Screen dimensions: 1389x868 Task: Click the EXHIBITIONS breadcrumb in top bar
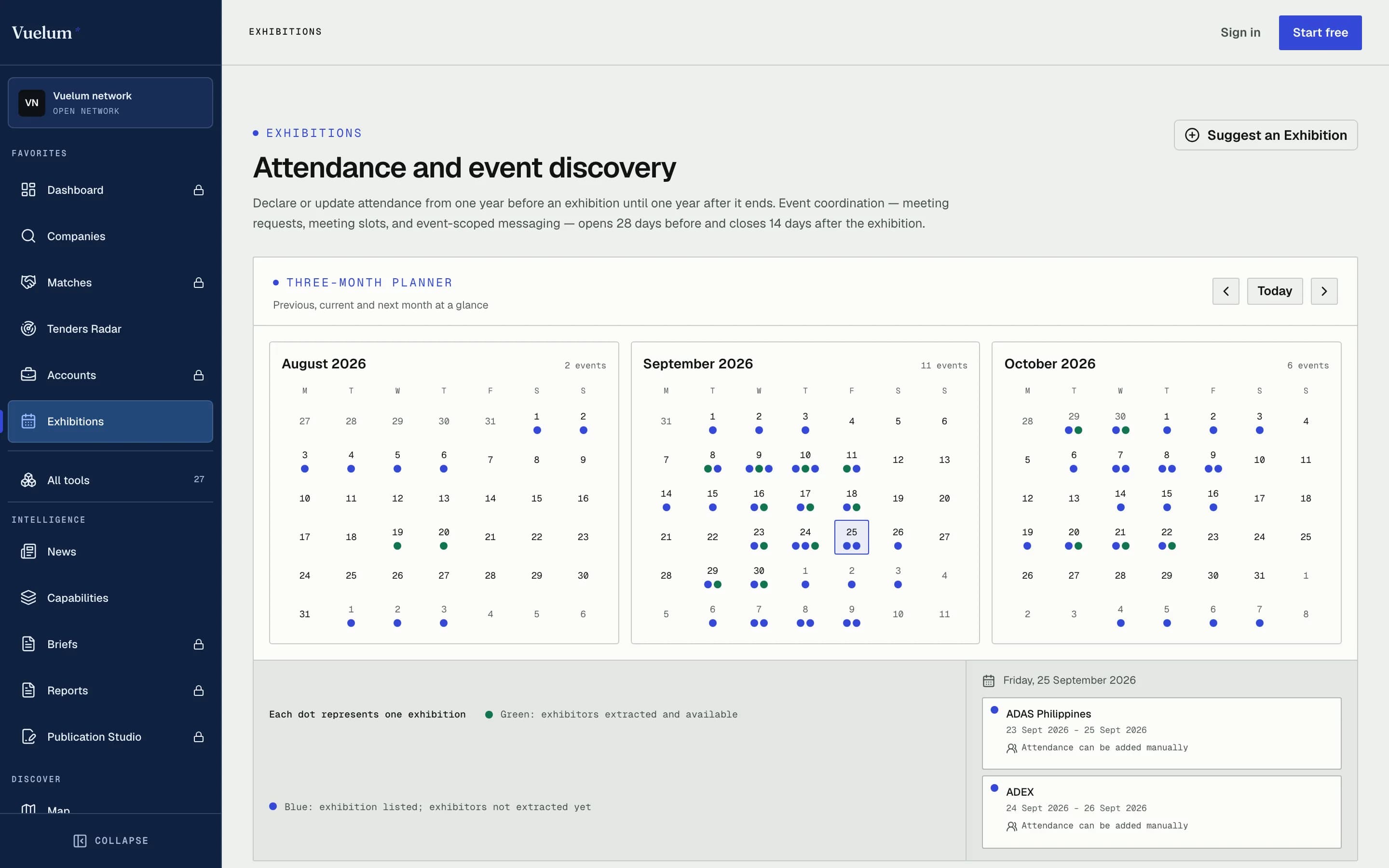[285, 31]
